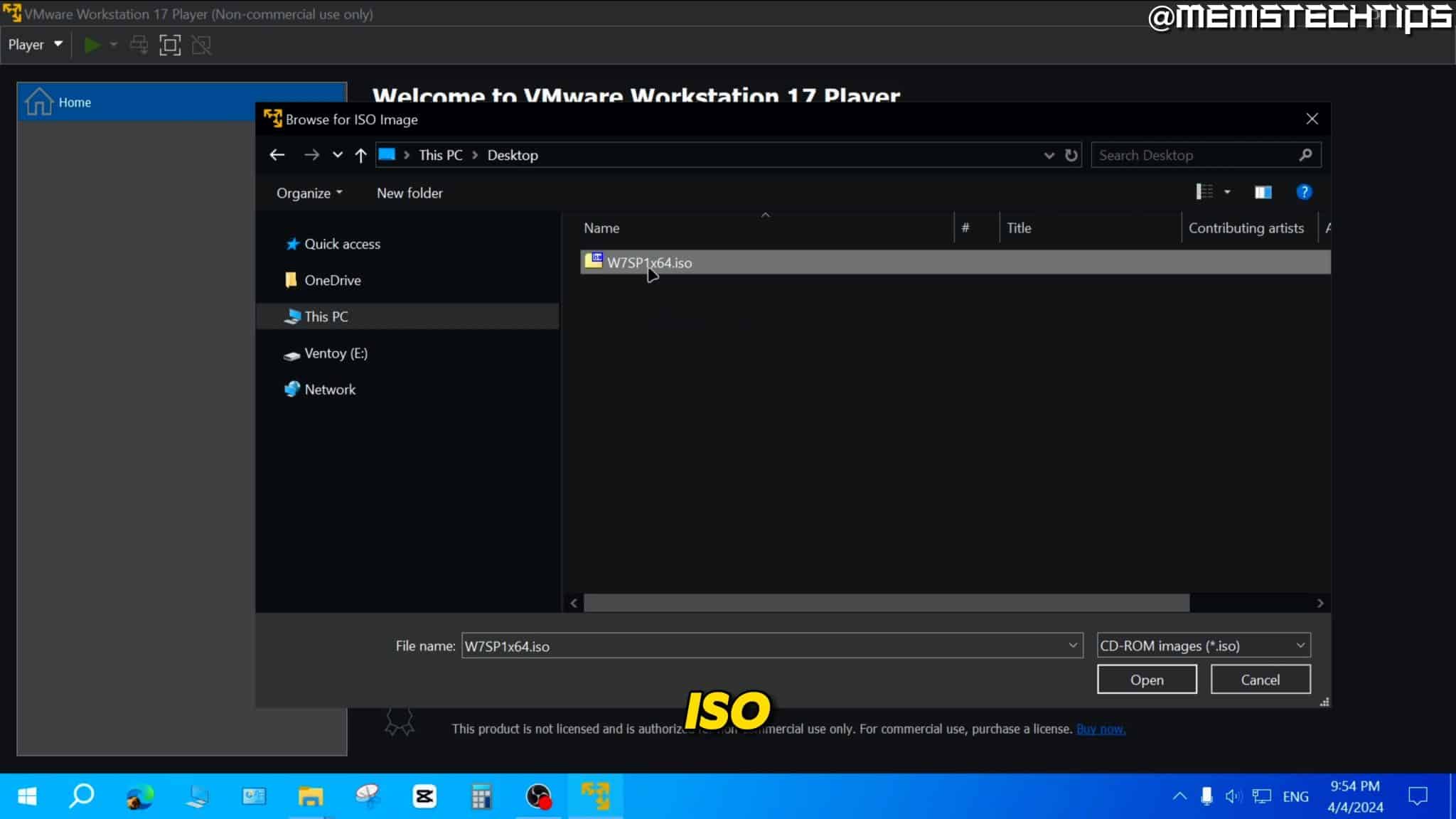The width and height of the screenshot is (1456, 819).
Task: Expand File name history dropdown
Action: point(1073,646)
